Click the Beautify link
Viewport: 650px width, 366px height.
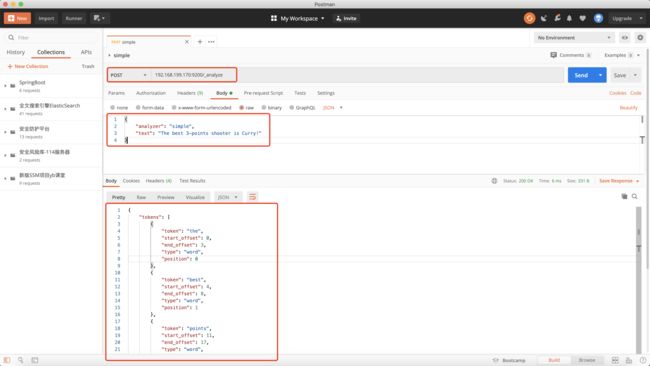point(628,108)
